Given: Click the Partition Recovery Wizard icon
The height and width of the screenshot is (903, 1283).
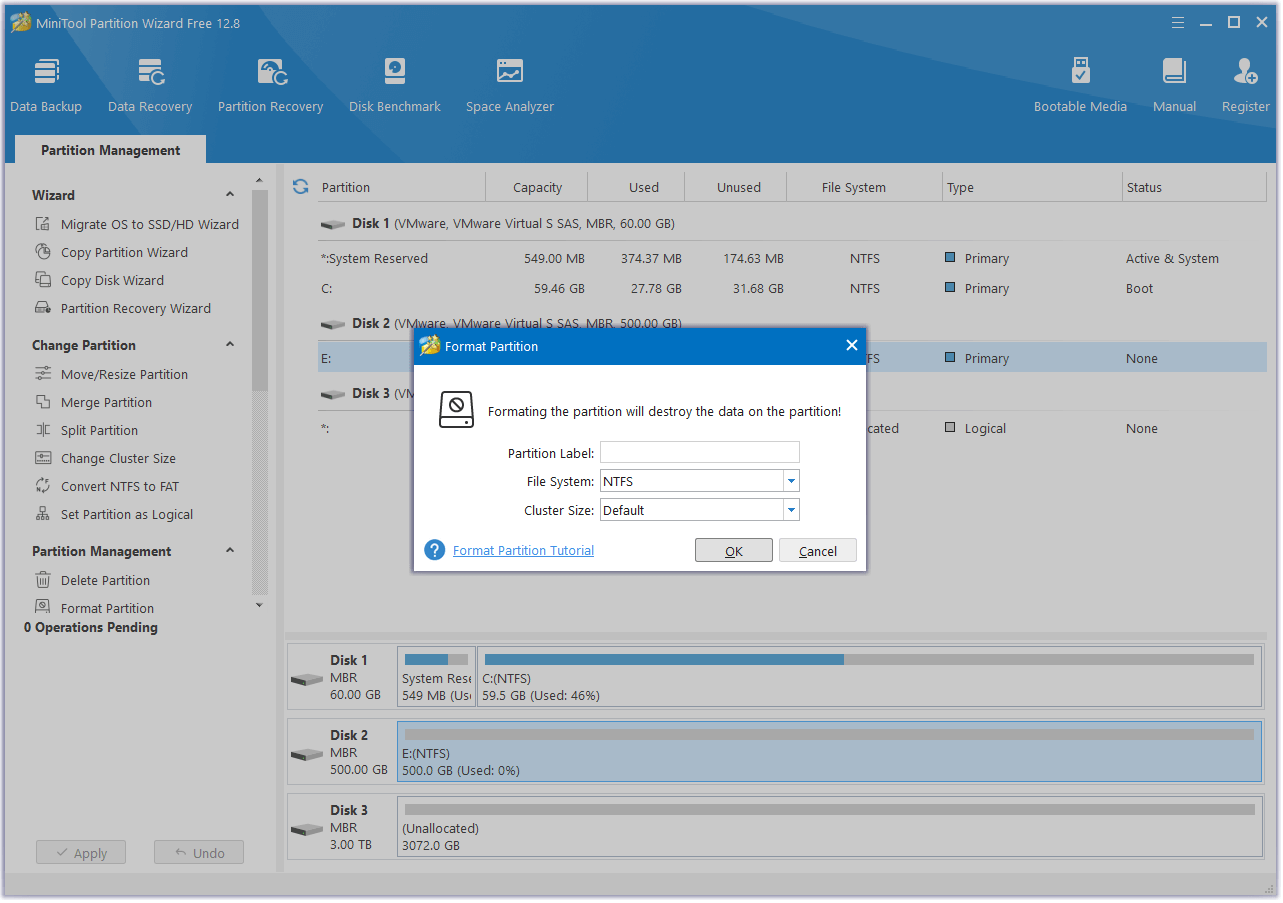Looking at the screenshot, I should click(43, 308).
